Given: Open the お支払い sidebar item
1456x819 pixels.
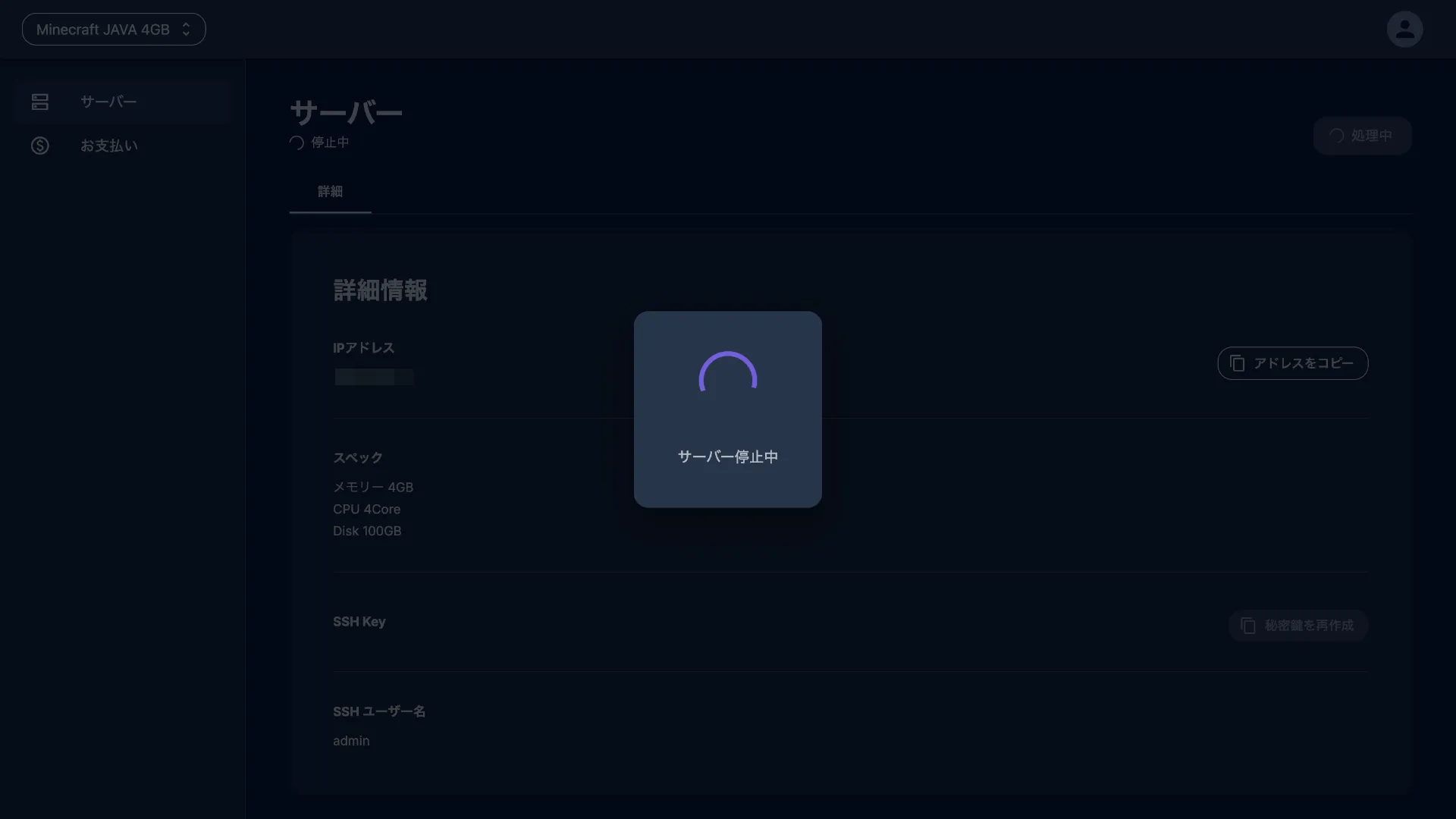Looking at the screenshot, I should point(121,146).
